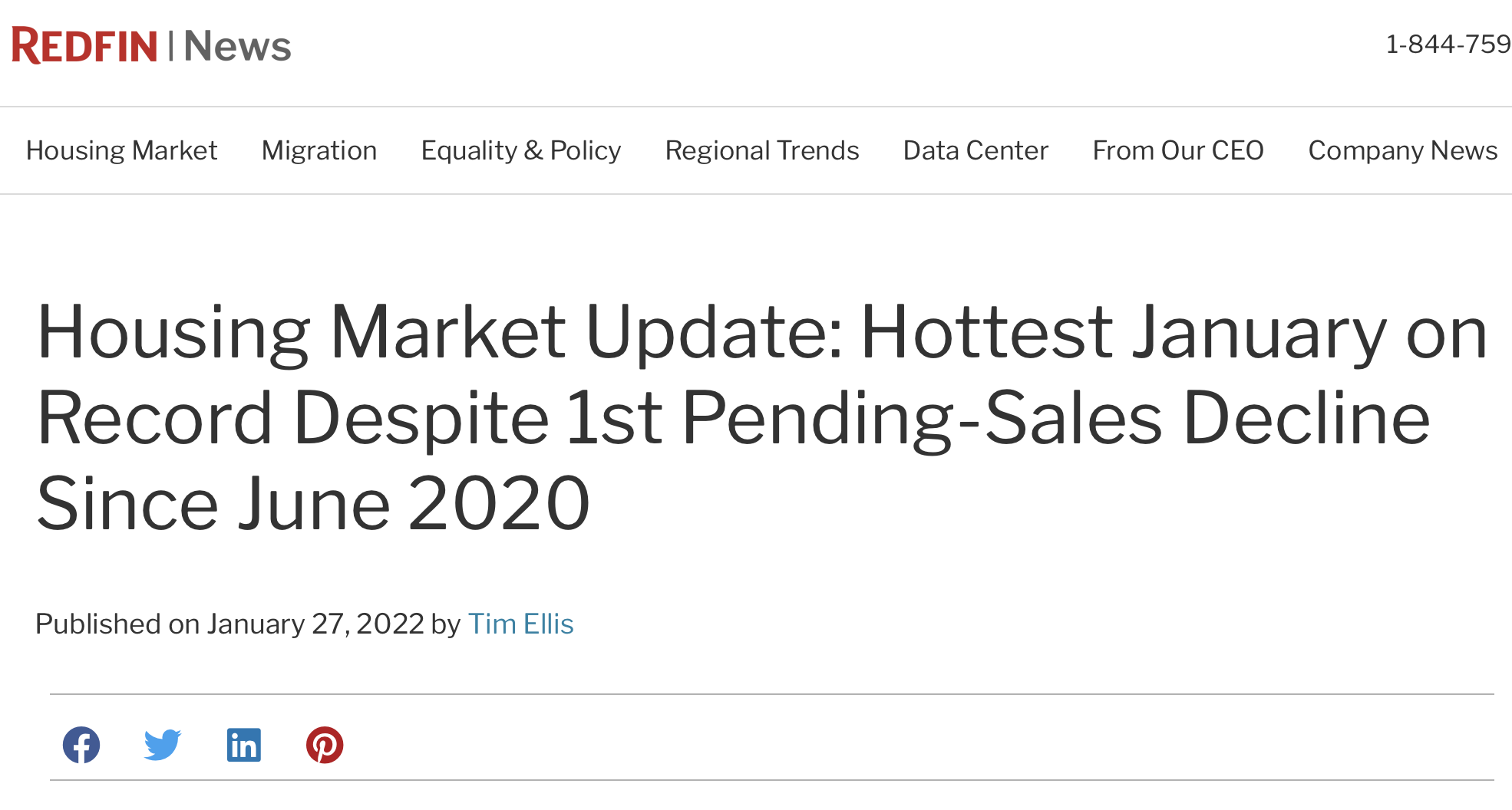Share the article on Facebook
This screenshot has height=810, width=1512.
tap(81, 745)
